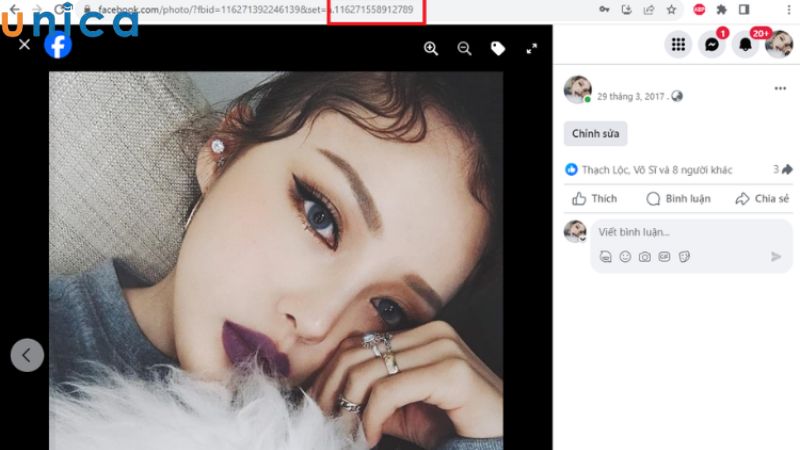The width and height of the screenshot is (800, 450).
Task: Enter fullscreen photo mode
Action: [532, 48]
